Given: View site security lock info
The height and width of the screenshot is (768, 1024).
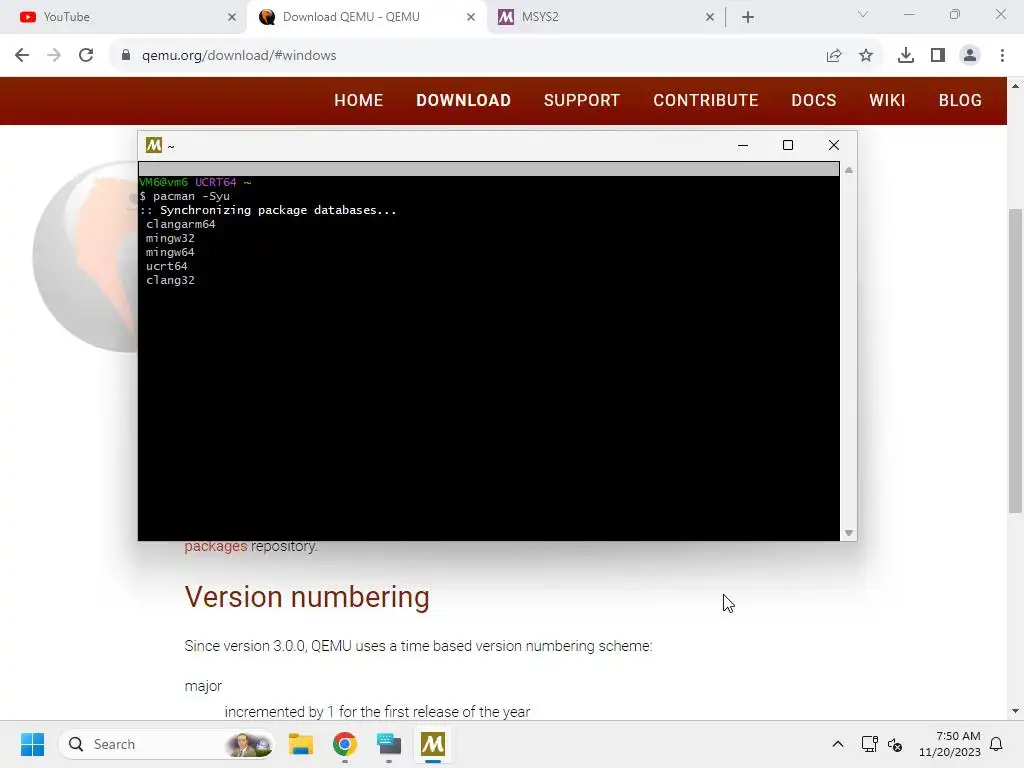Looking at the screenshot, I should tap(126, 56).
